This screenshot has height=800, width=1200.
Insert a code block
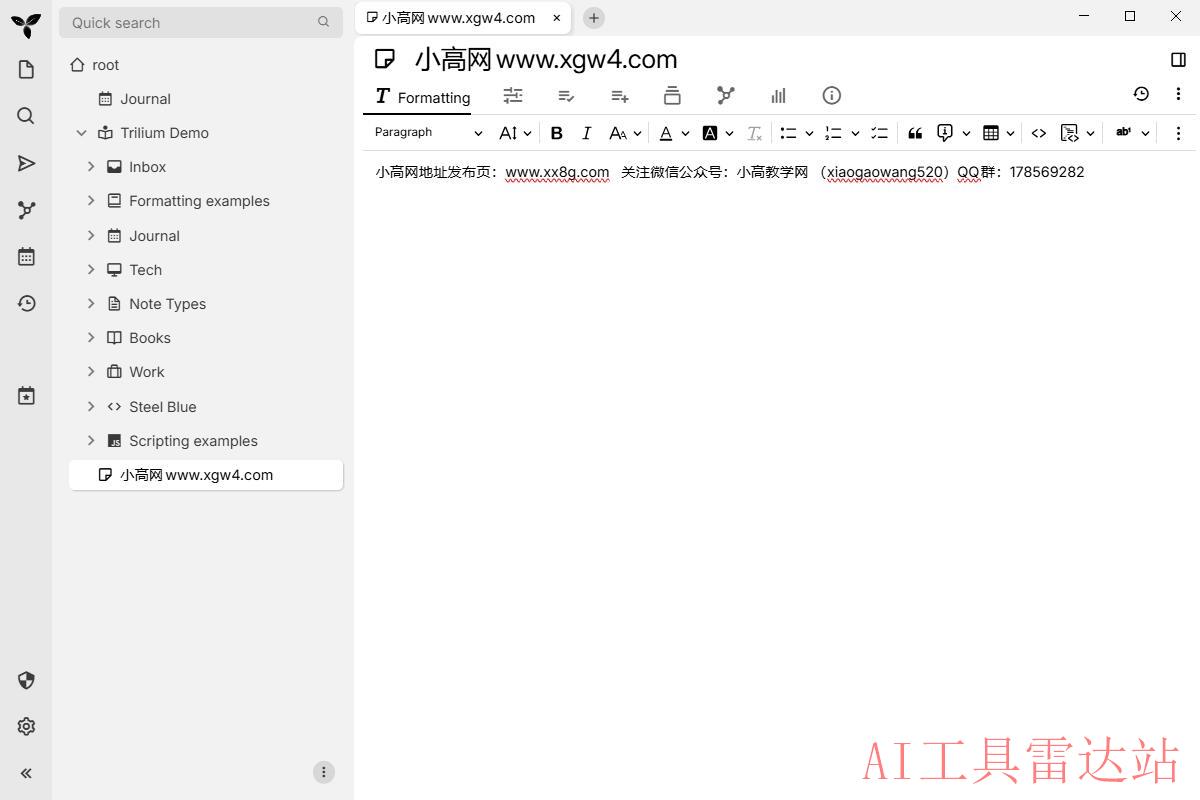[x=1069, y=133]
